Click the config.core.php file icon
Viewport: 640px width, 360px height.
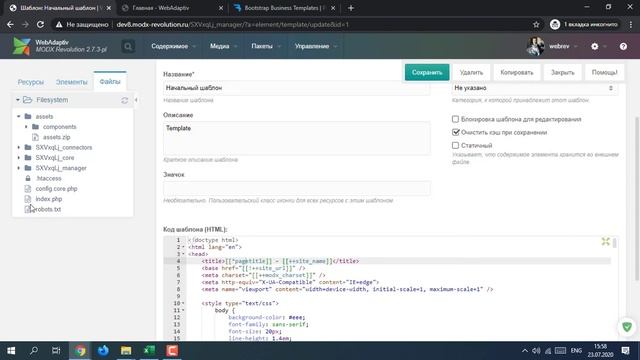click(x=28, y=189)
